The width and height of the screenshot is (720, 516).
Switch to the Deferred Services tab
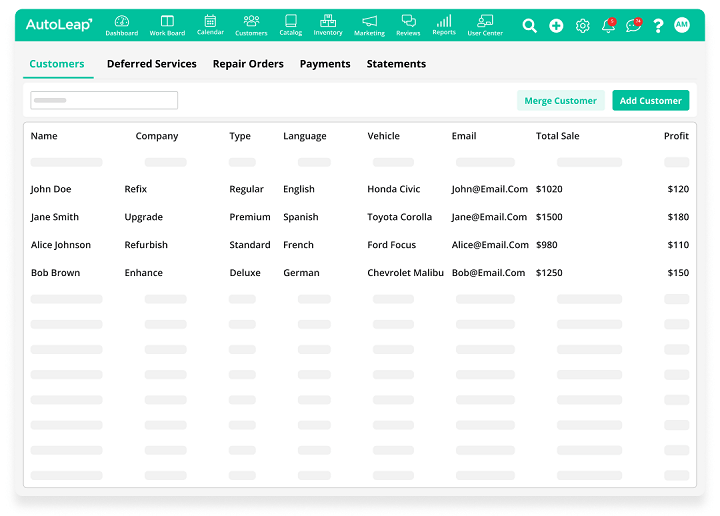click(x=151, y=64)
